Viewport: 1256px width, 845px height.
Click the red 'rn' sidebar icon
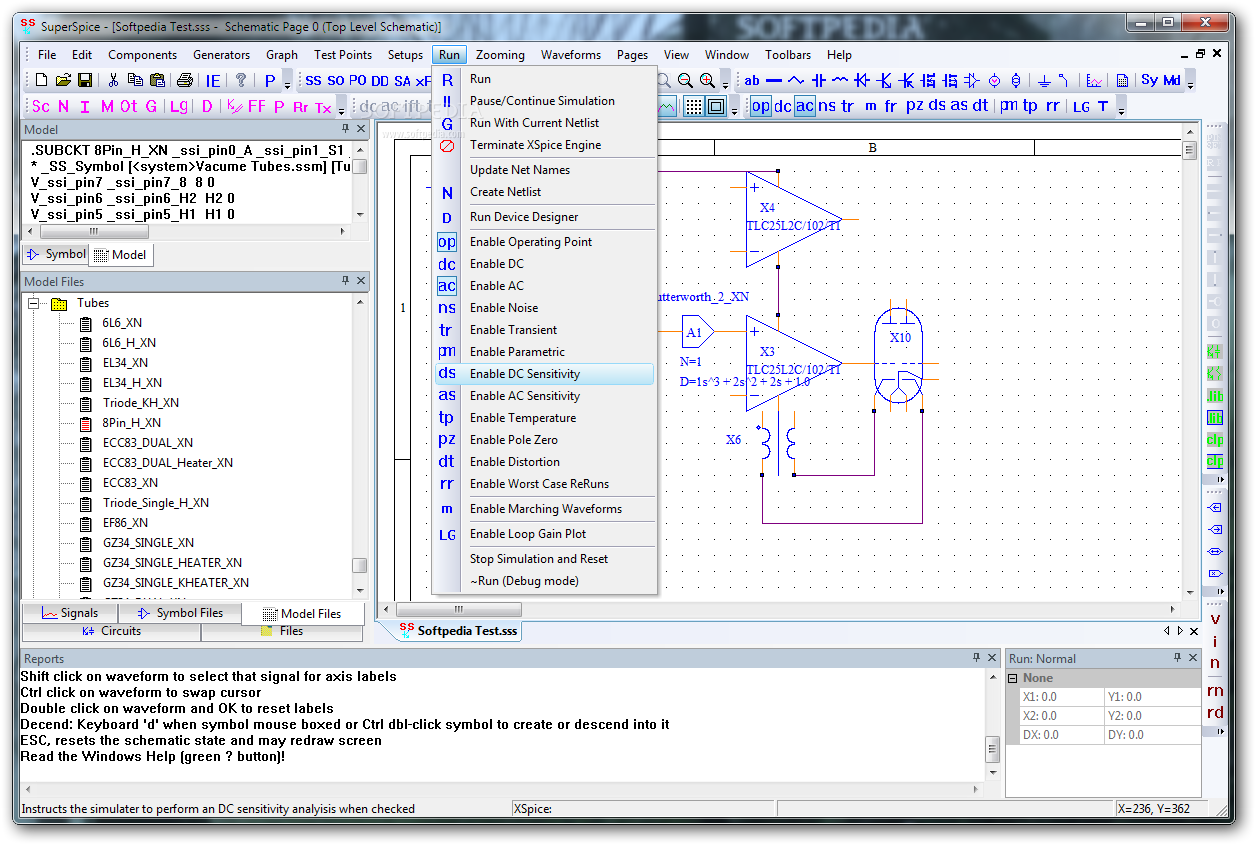tap(1215, 690)
